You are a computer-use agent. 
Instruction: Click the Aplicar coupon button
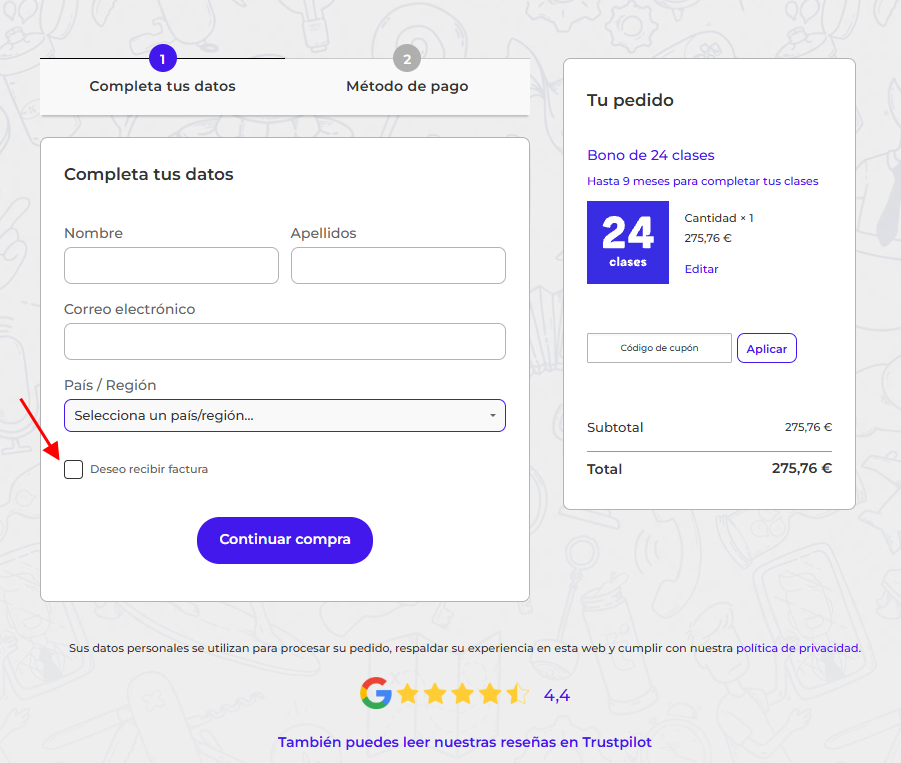[x=766, y=348]
